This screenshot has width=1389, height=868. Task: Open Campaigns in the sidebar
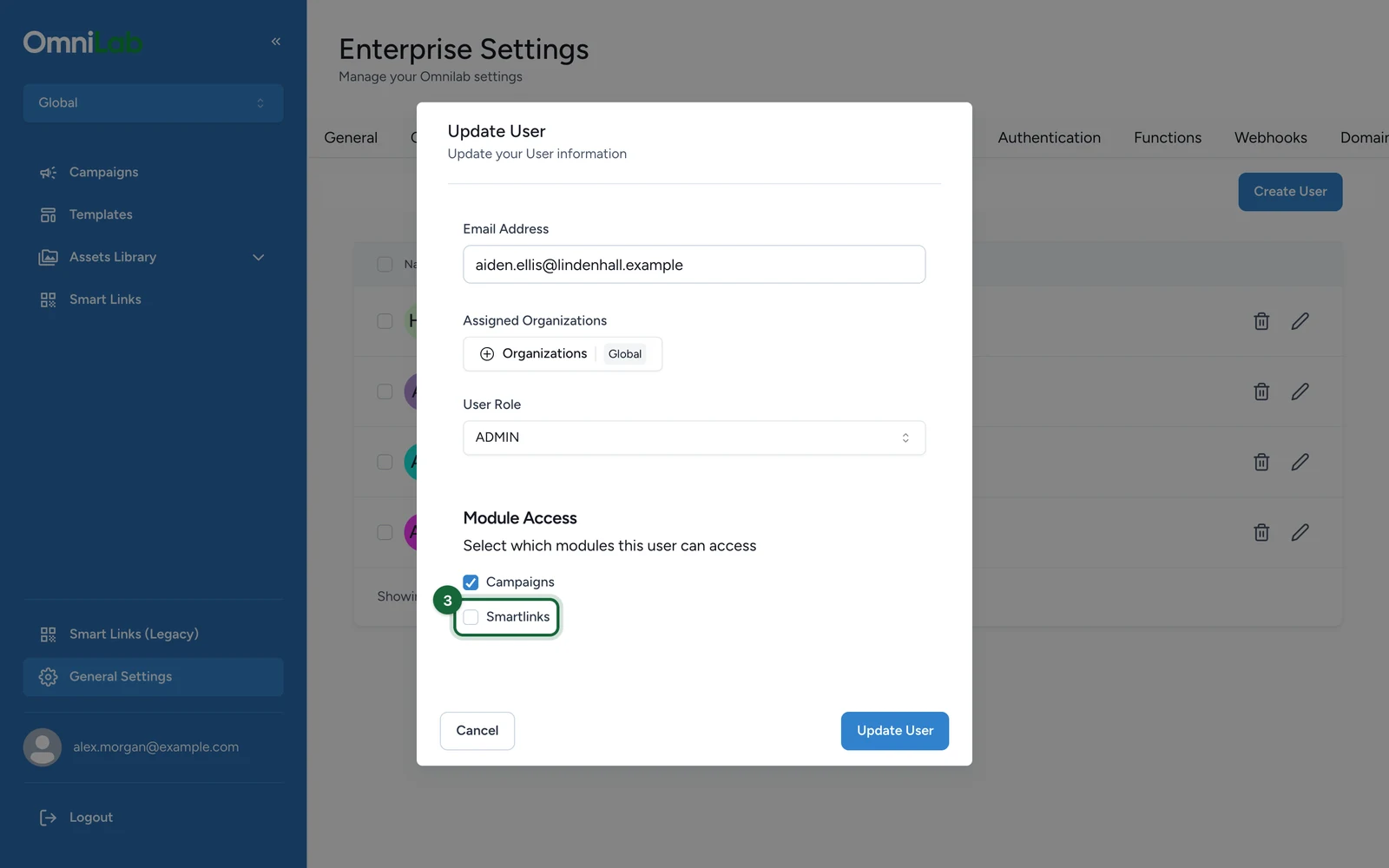[104, 172]
